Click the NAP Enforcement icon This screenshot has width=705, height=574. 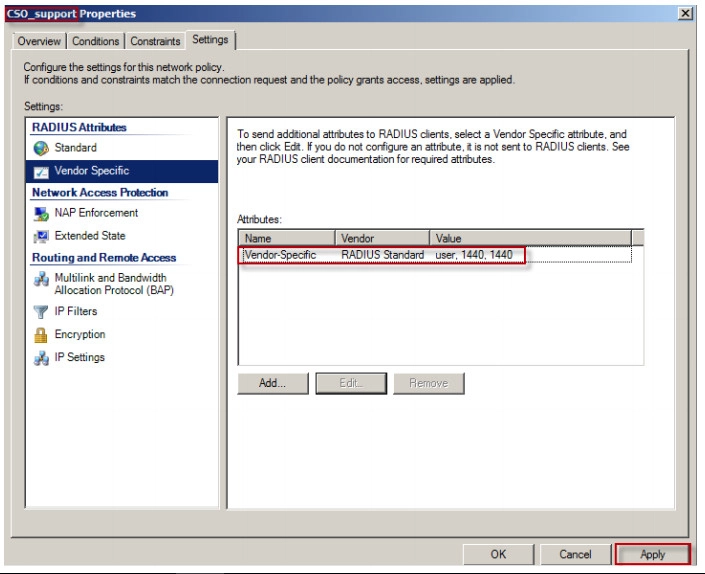[41, 213]
